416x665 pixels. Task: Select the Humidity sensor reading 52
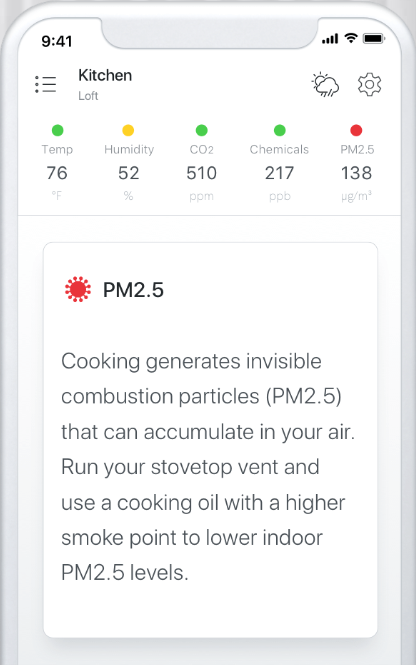click(128, 173)
